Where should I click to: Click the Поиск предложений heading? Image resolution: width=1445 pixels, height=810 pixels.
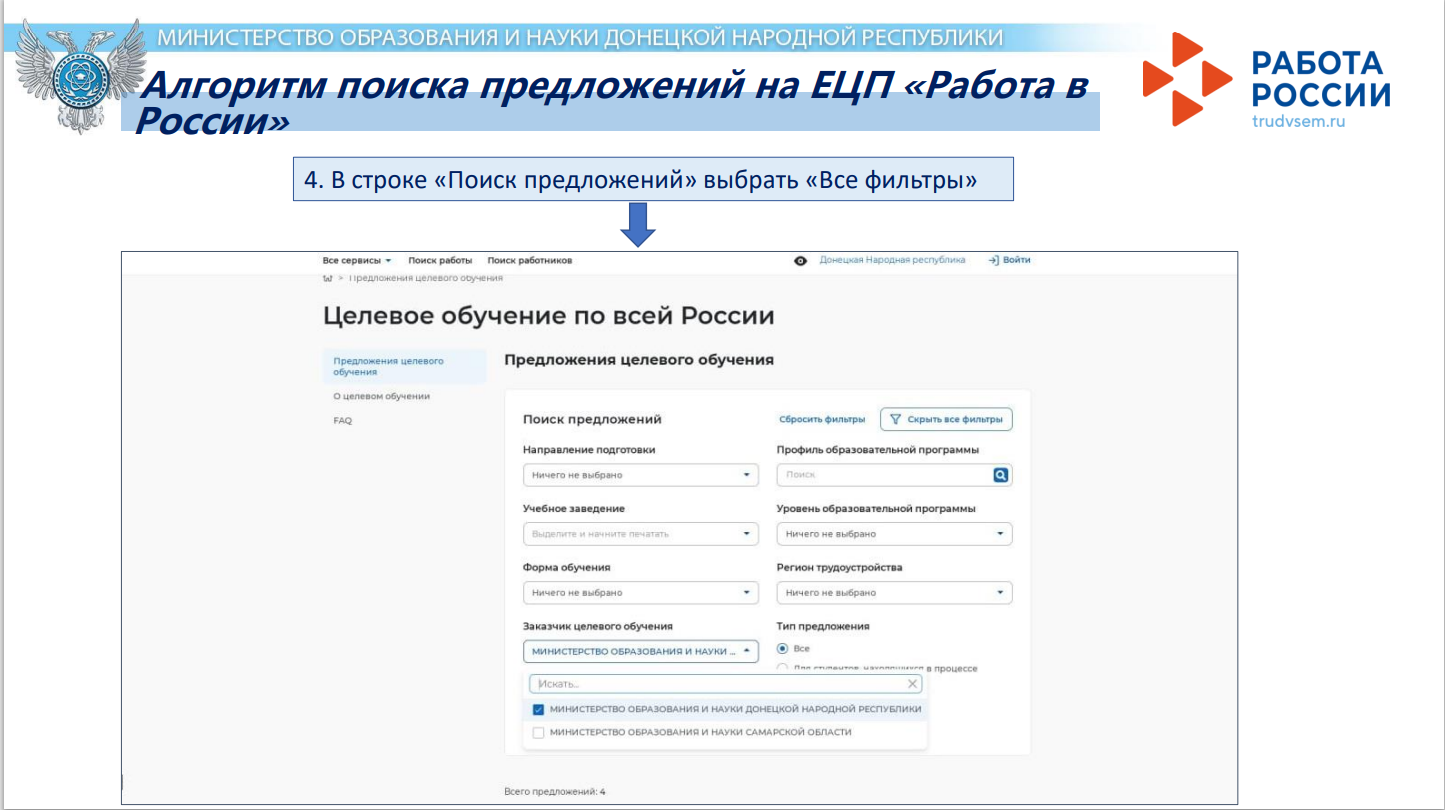592,419
